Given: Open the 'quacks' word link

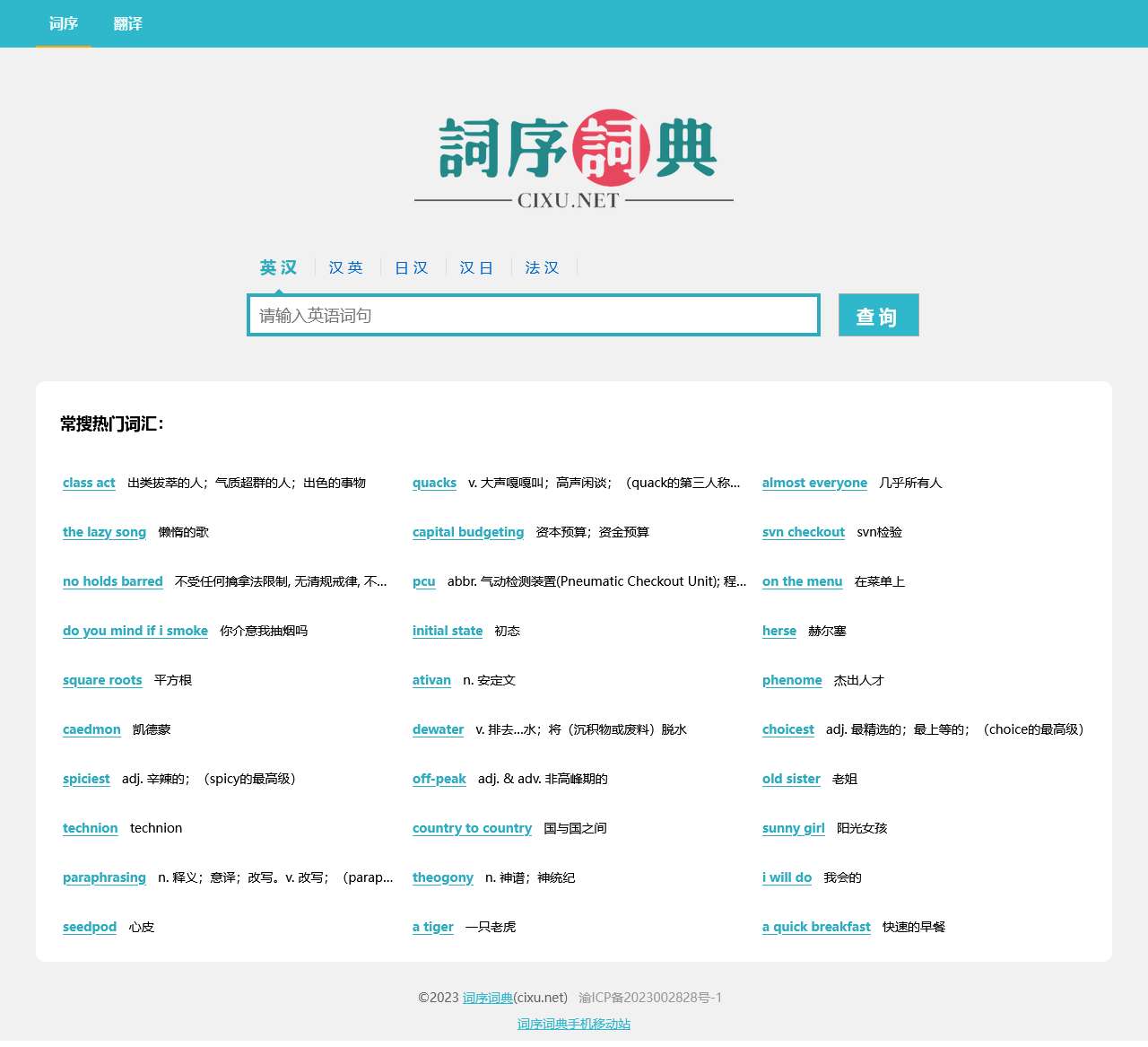Looking at the screenshot, I should coord(434,483).
